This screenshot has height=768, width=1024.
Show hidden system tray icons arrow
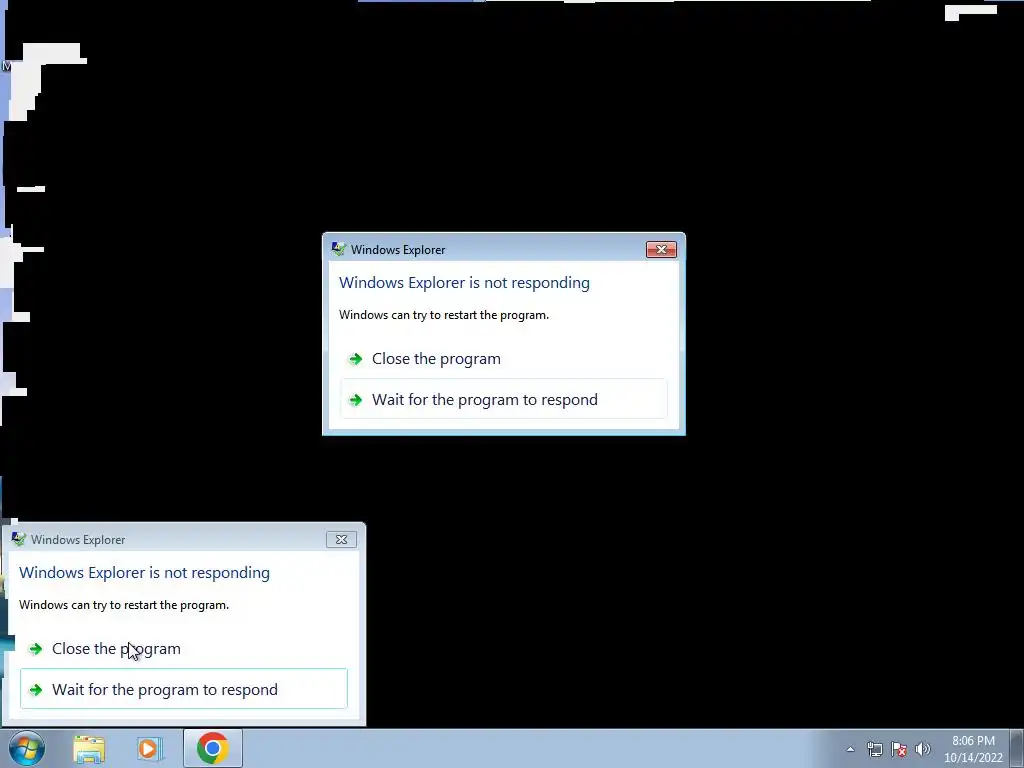coord(850,749)
